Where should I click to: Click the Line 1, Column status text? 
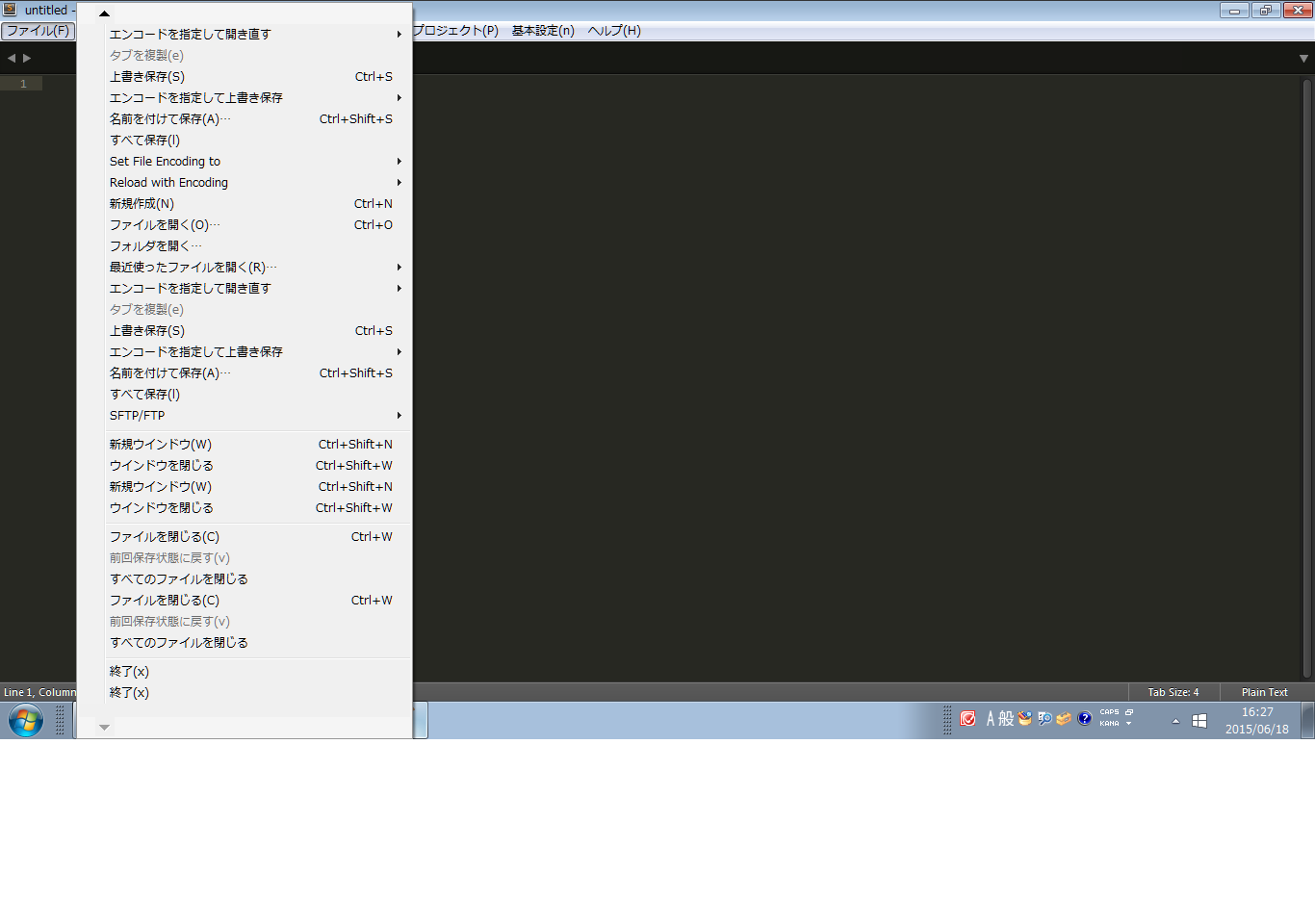coord(39,692)
